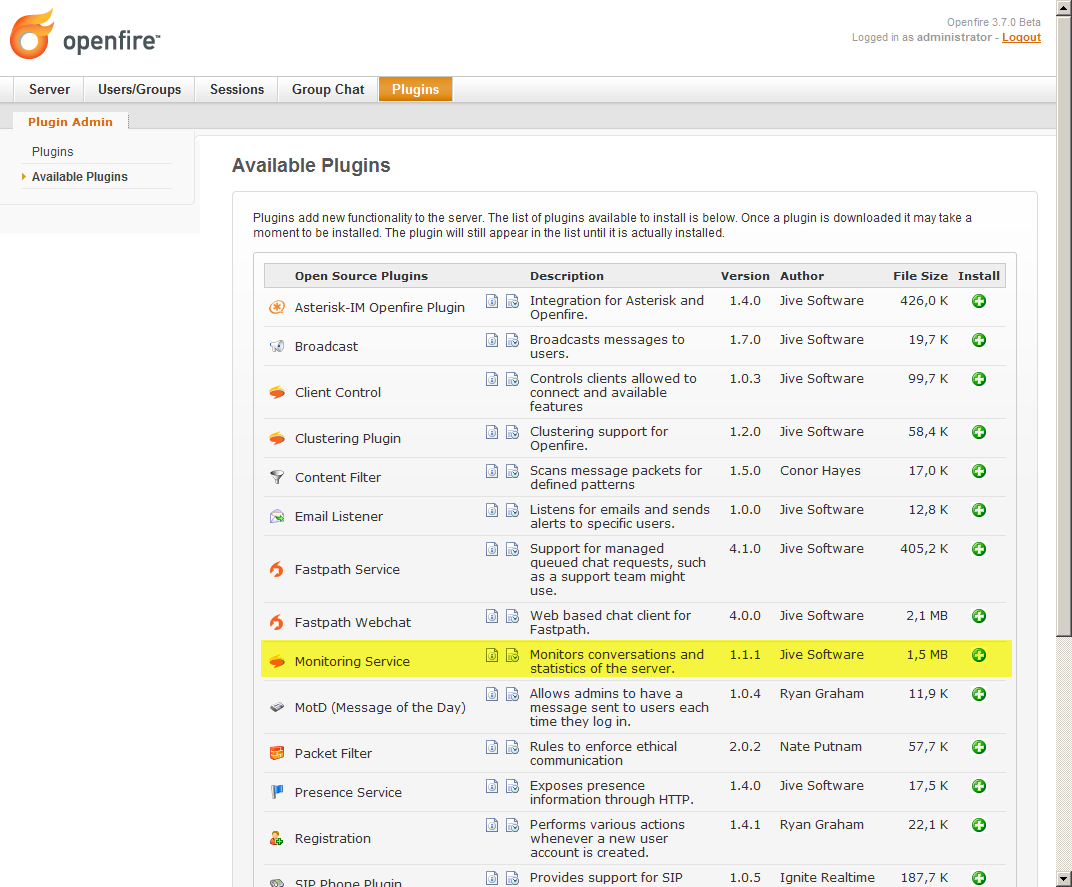Click the Content Filter funnel icon
The height and width of the screenshot is (887, 1072).
tap(277, 477)
